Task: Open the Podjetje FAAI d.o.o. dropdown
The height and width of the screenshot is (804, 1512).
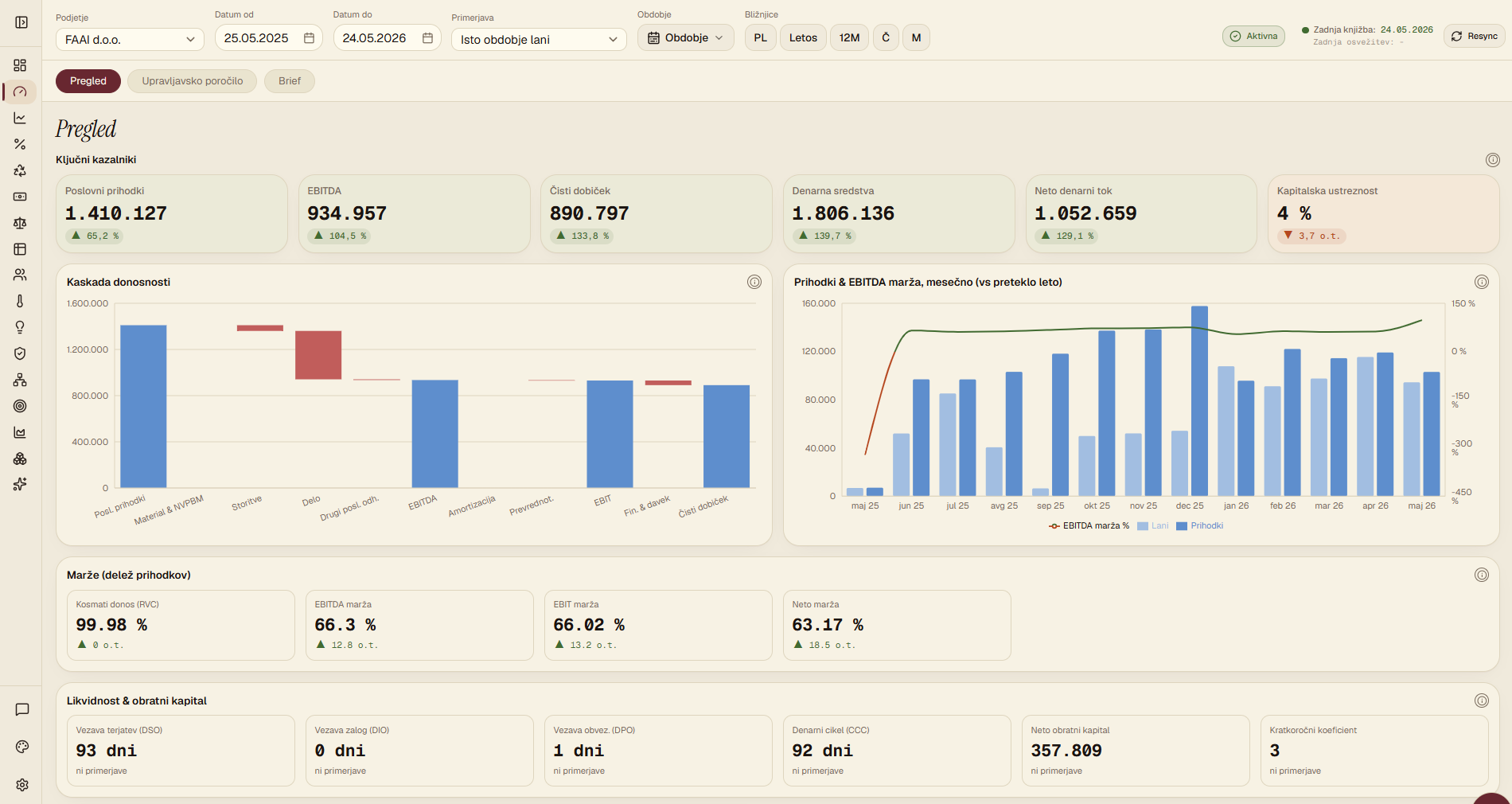Action: [130, 39]
